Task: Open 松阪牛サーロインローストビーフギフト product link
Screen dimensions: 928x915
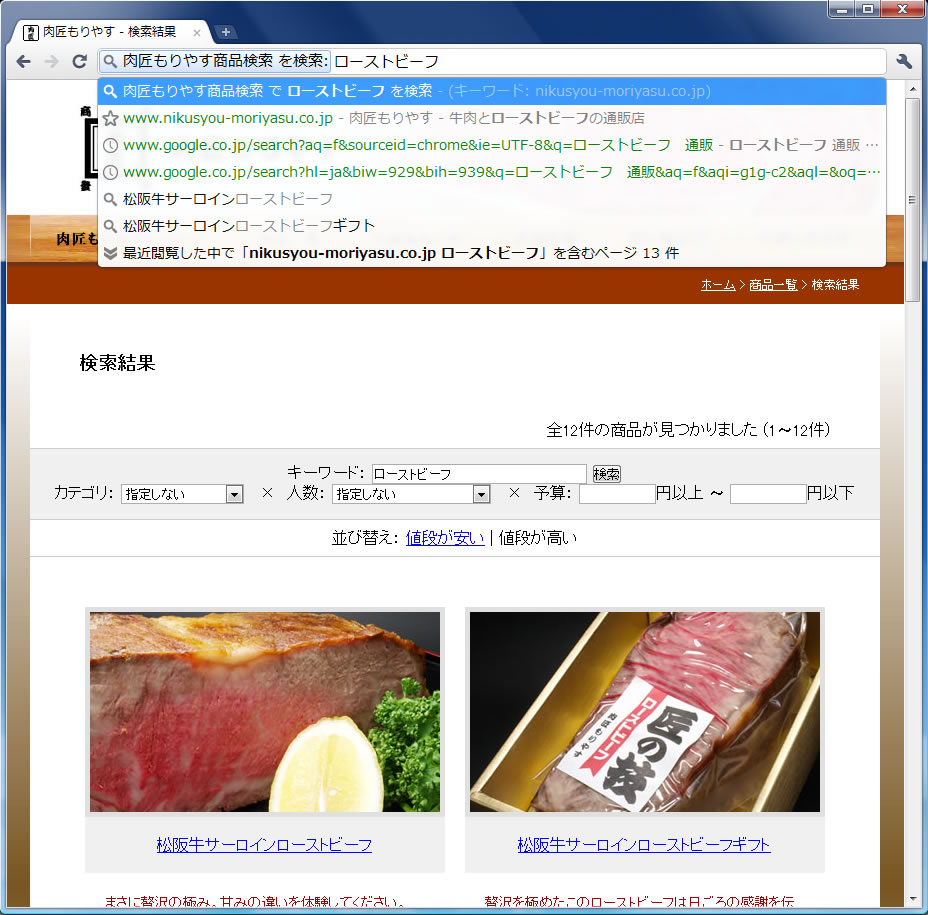Action: point(644,845)
